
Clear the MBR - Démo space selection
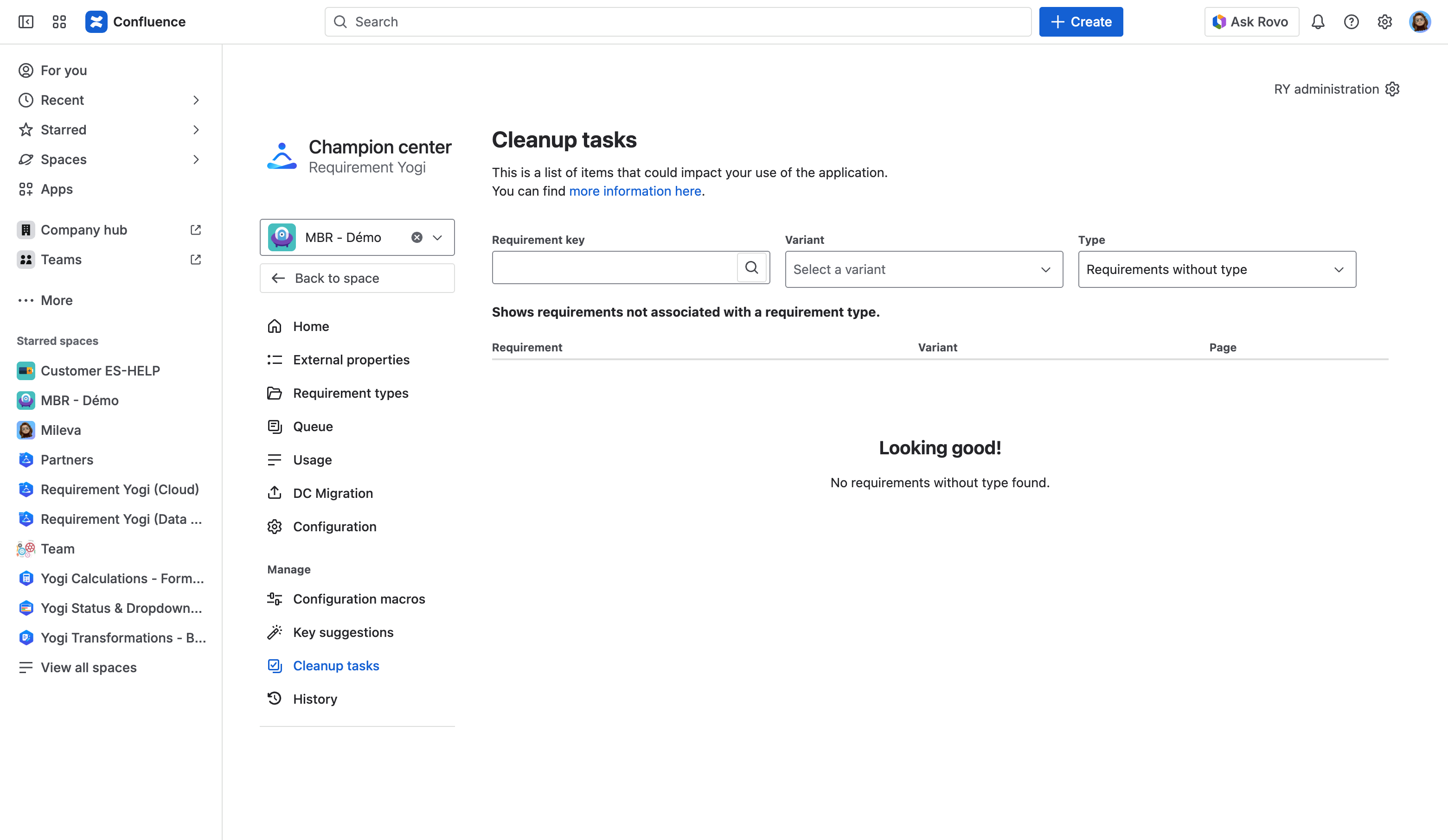coord(417,238)
